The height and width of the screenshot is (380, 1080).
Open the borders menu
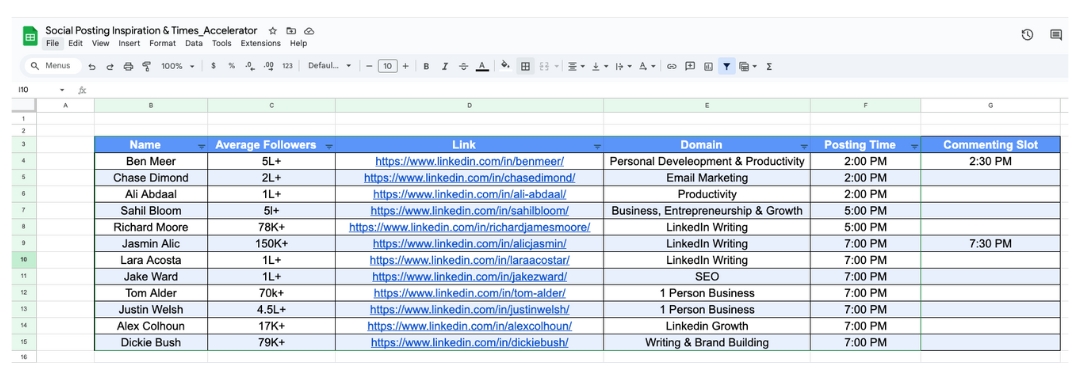[526, 66]
